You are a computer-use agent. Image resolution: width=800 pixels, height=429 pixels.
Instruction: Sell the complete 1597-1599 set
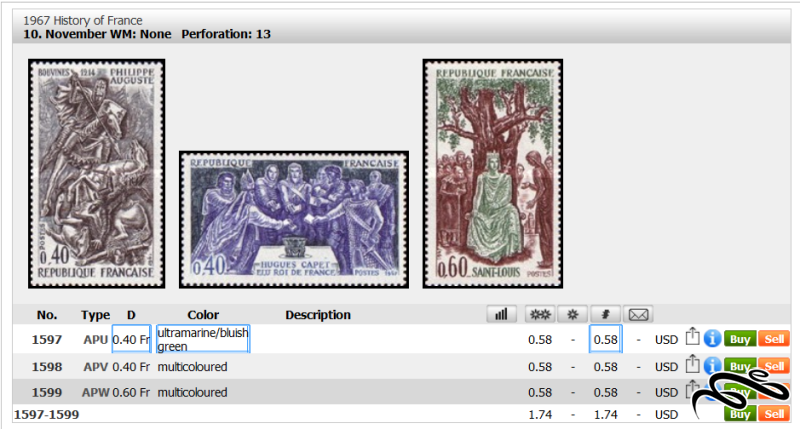pos(774,414)
